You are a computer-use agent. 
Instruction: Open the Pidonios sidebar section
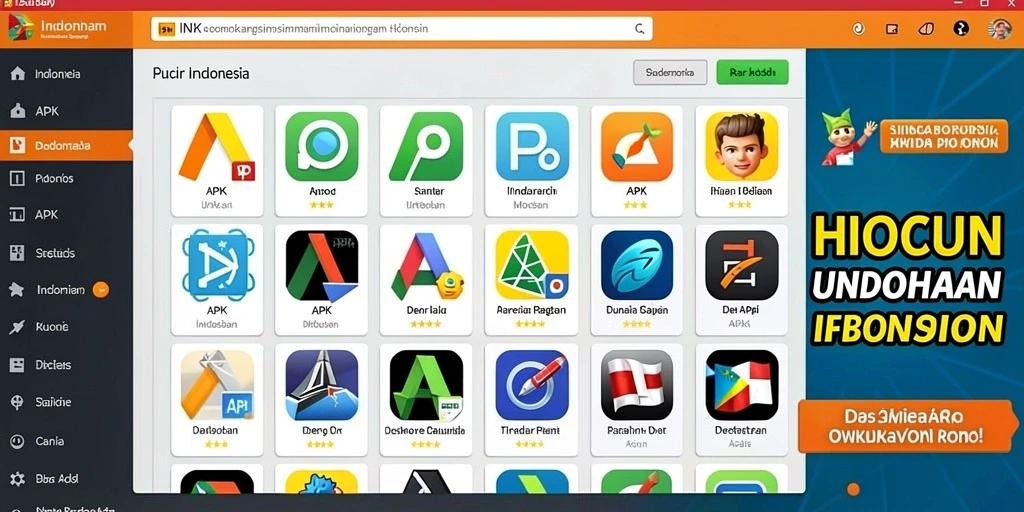(x=65, y=178)
